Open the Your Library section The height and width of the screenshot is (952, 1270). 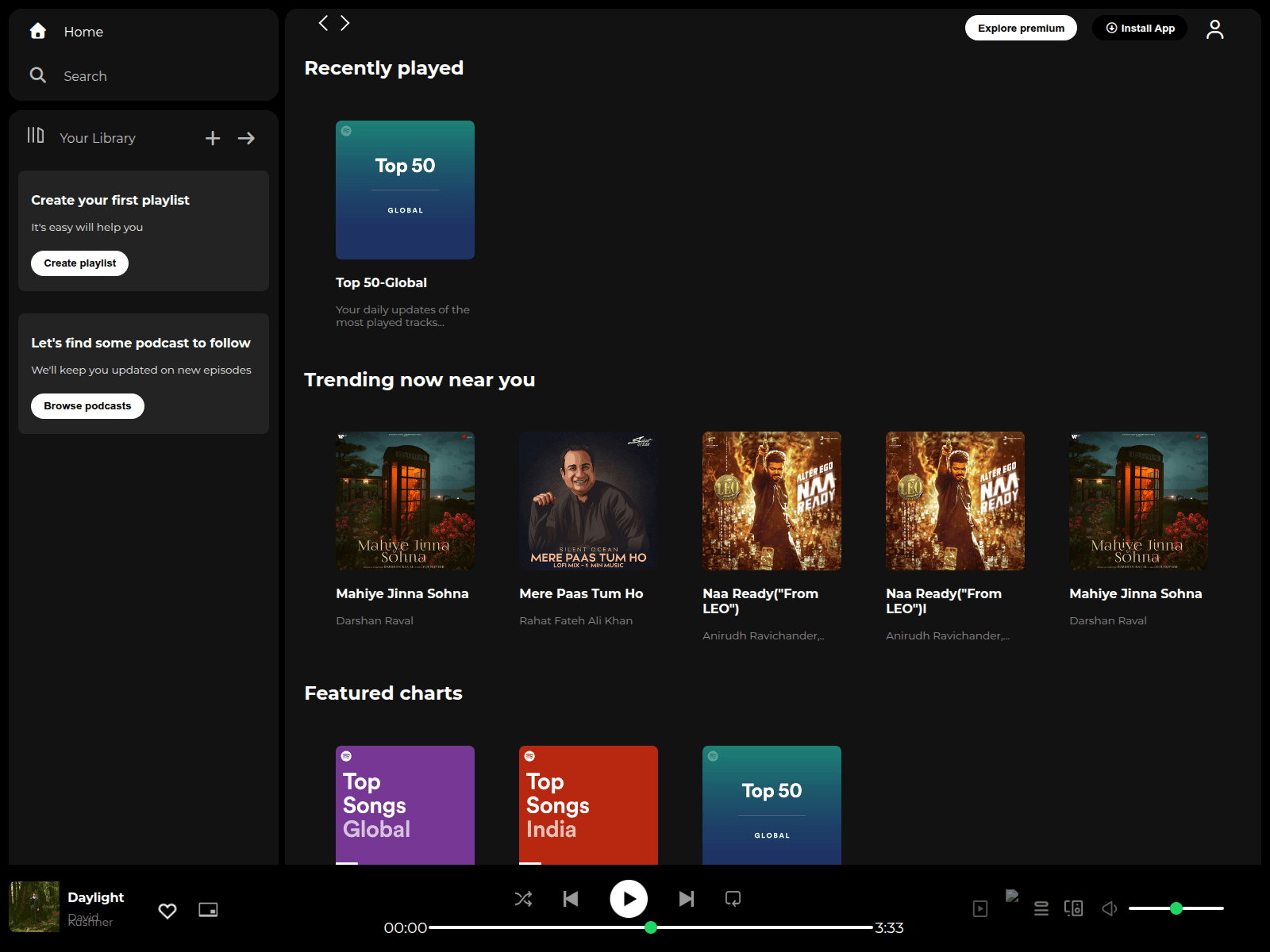(98, 138)
